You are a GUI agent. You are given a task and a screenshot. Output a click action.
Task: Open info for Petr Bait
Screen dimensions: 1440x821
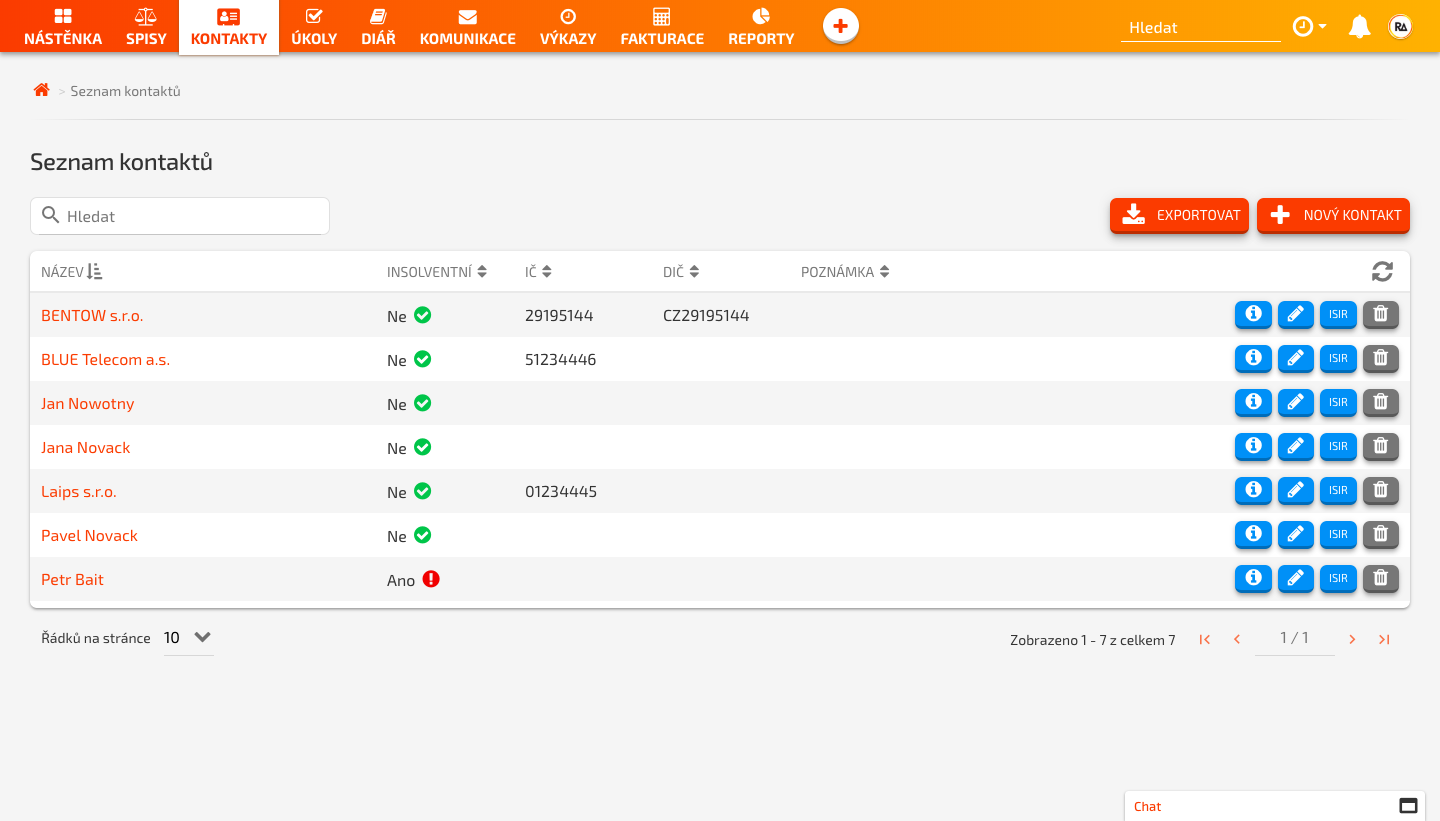click(1253, 578)
